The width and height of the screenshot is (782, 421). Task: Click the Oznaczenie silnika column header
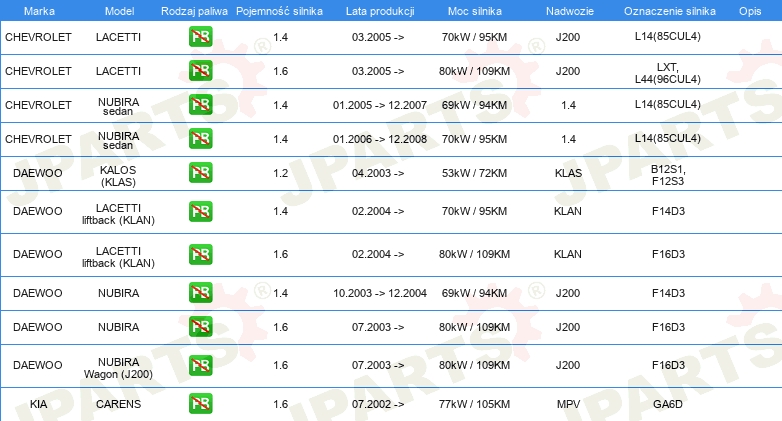tap(670, 11)
